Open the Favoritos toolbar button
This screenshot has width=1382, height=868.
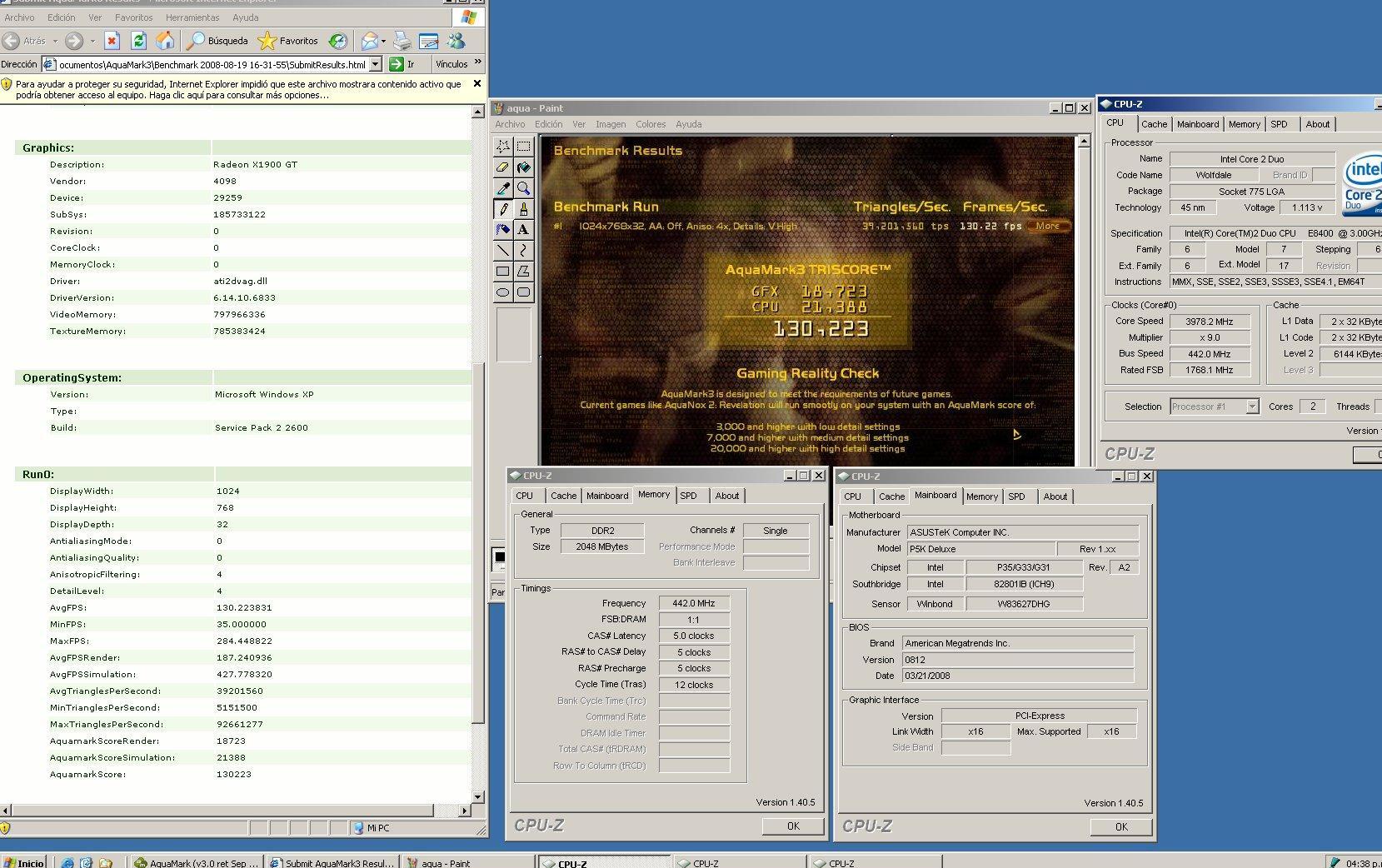tap(288, 40)
